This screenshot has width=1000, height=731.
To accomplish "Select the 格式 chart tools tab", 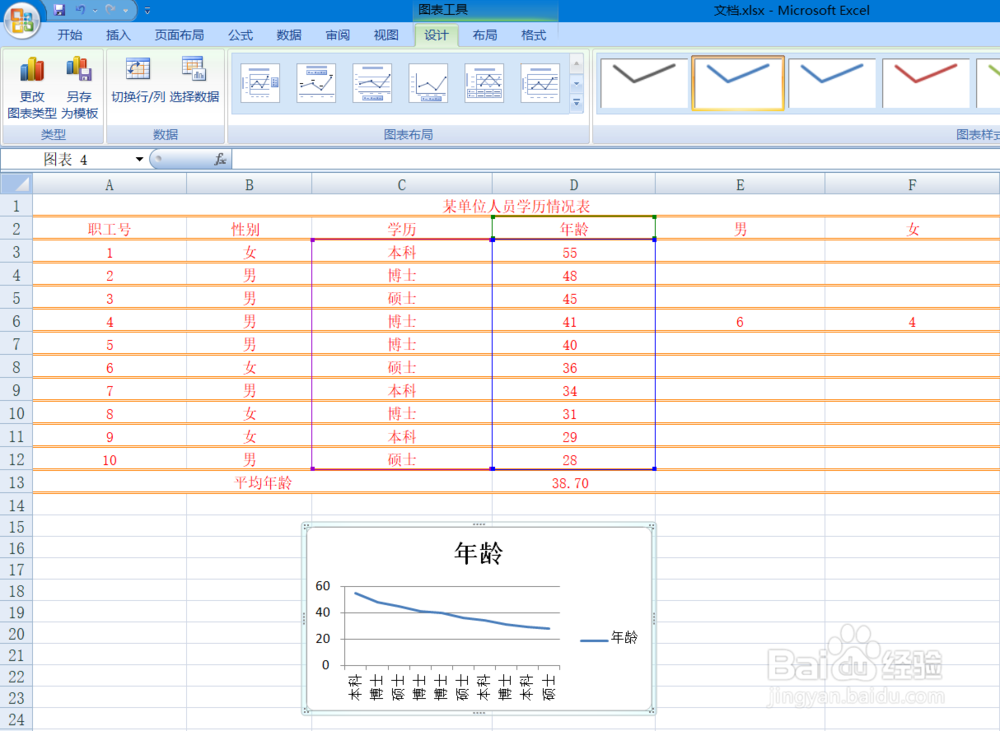I will tap(533, 35).
